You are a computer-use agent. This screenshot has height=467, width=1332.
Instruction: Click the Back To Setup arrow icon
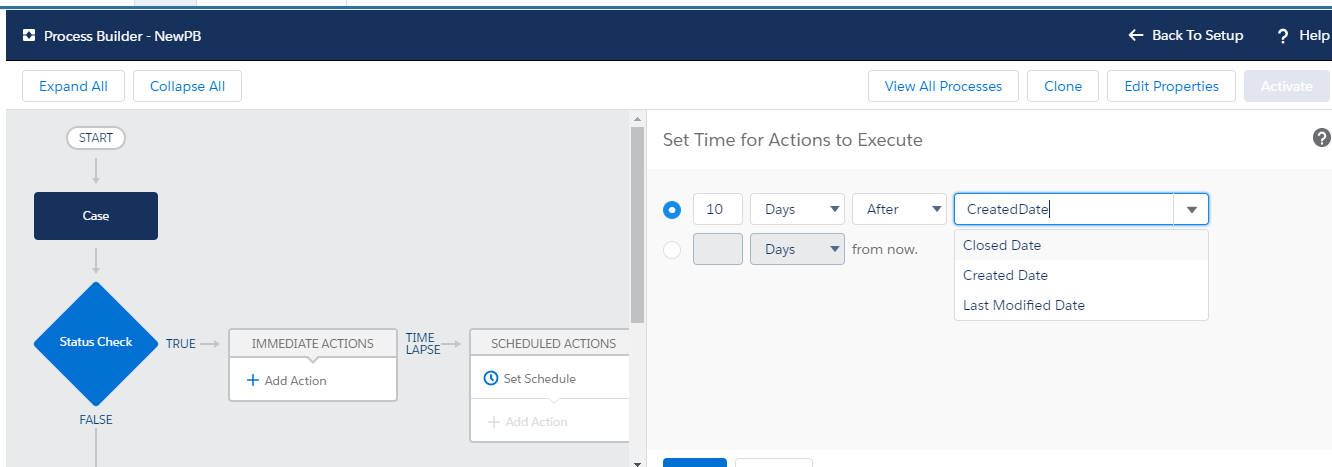pyautogui.click(x=1135, y=35)
